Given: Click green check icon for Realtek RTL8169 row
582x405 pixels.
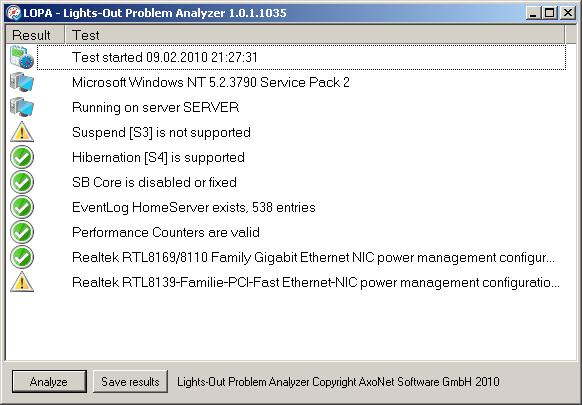Looking at the screenshot, I should click(x=22, y=257).
